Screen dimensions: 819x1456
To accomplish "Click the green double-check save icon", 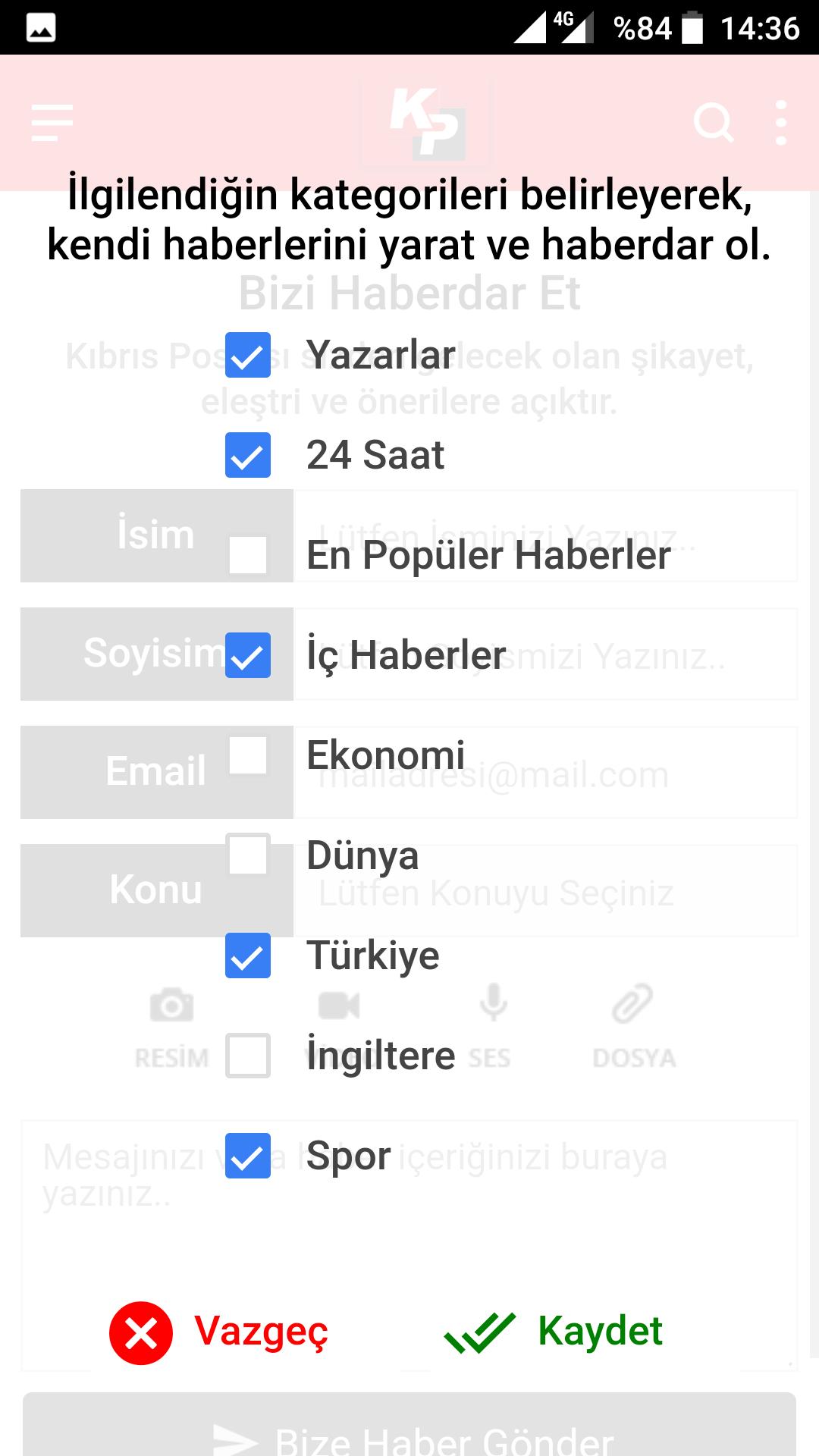I will [x=479, y=1332].
